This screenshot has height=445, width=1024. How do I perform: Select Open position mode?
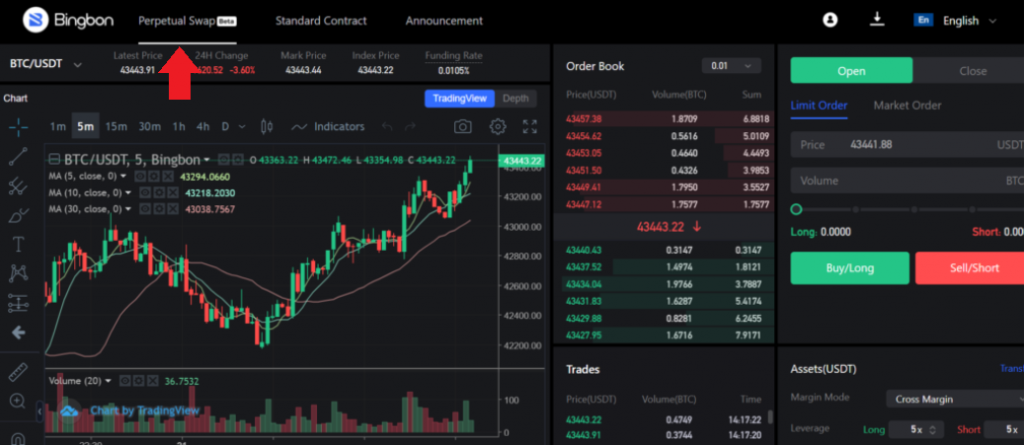851,71
